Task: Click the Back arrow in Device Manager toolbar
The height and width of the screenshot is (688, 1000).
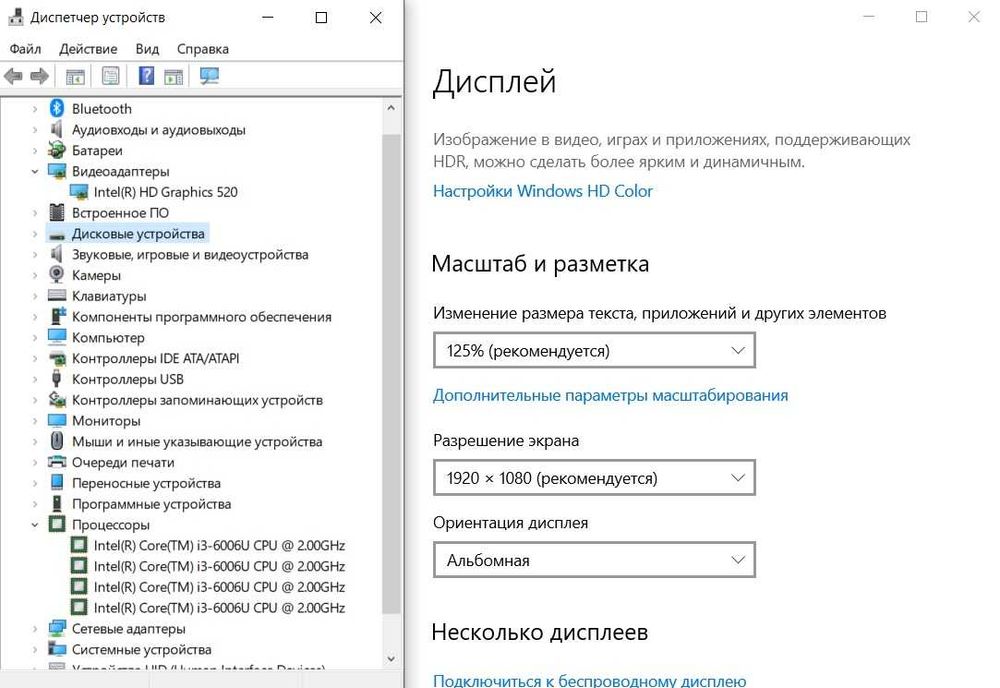Action: click(13, 77)
